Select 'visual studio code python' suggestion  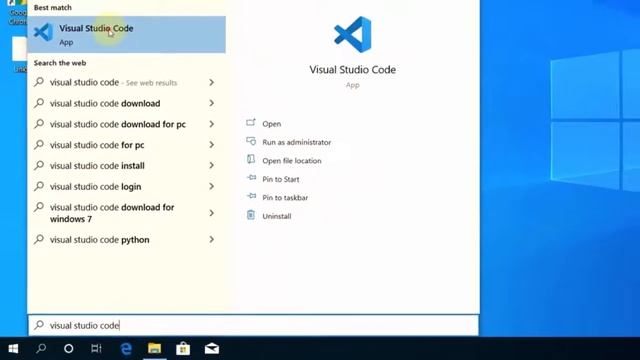pos(126,240)
